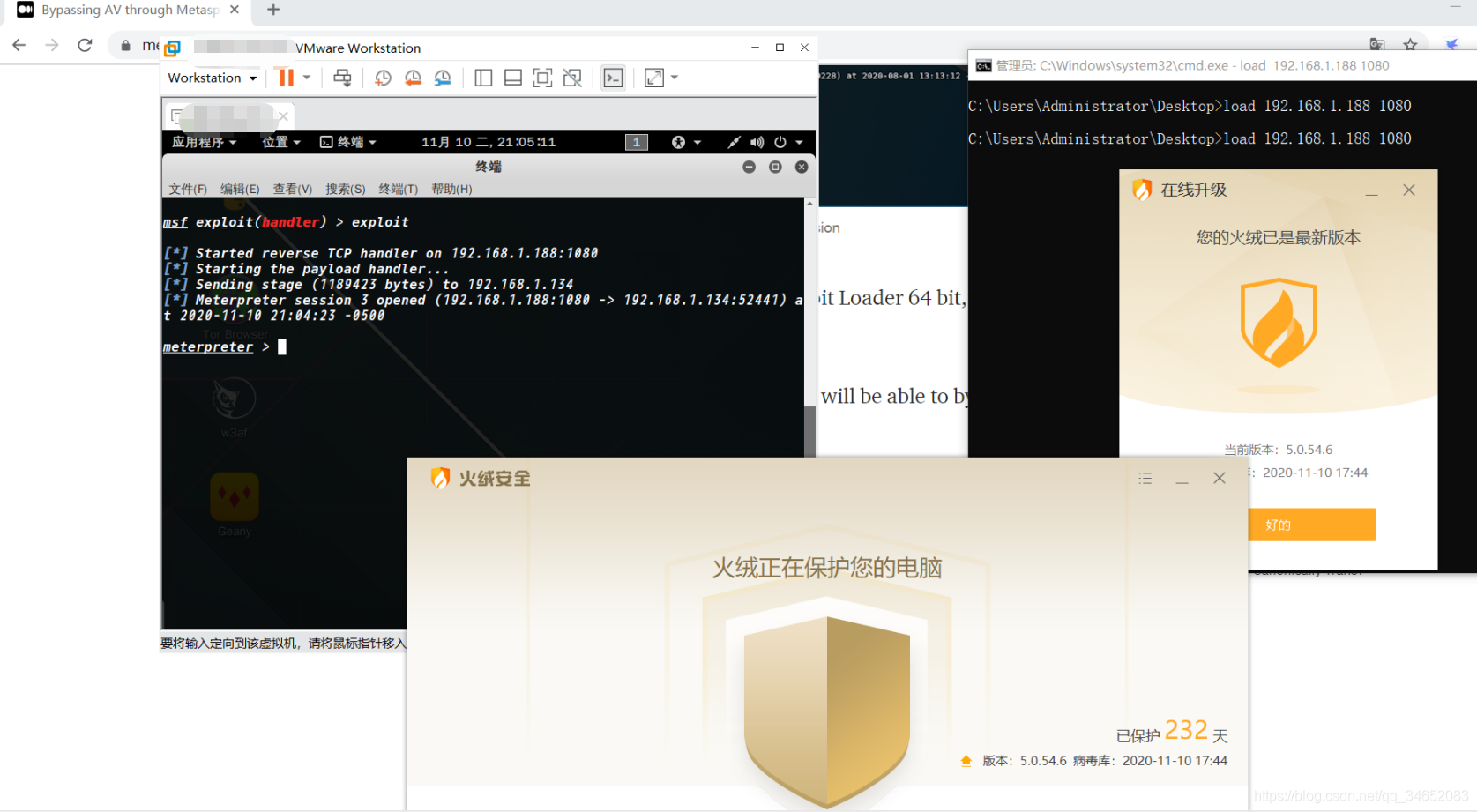Click the guest clock showing 11月 10
Screen dimensions: 1477x812
tap(489, 142)
